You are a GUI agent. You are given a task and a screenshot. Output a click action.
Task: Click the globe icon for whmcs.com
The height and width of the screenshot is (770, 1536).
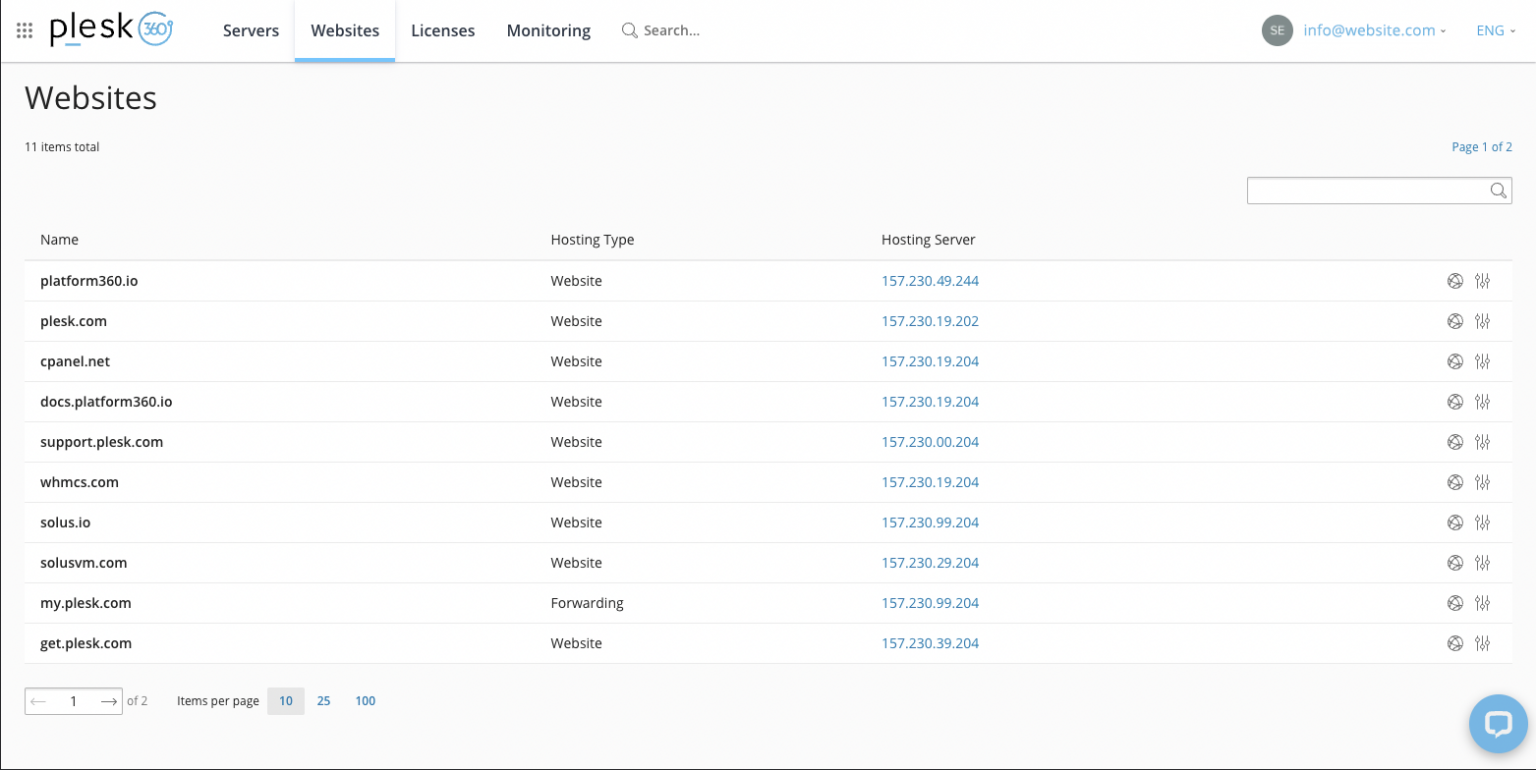pyautogui.click(x=1455, y=482)
